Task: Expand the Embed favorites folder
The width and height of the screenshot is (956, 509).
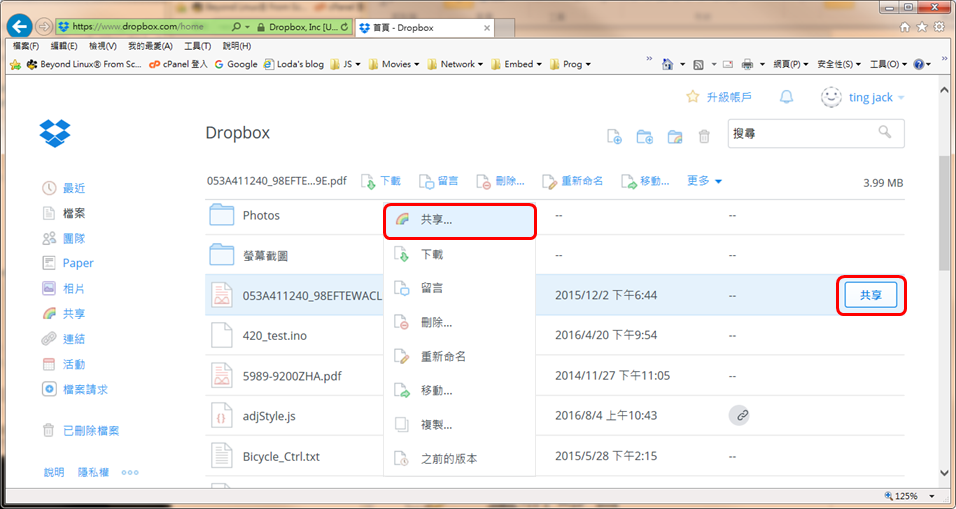Action: (x=516, y=64)
